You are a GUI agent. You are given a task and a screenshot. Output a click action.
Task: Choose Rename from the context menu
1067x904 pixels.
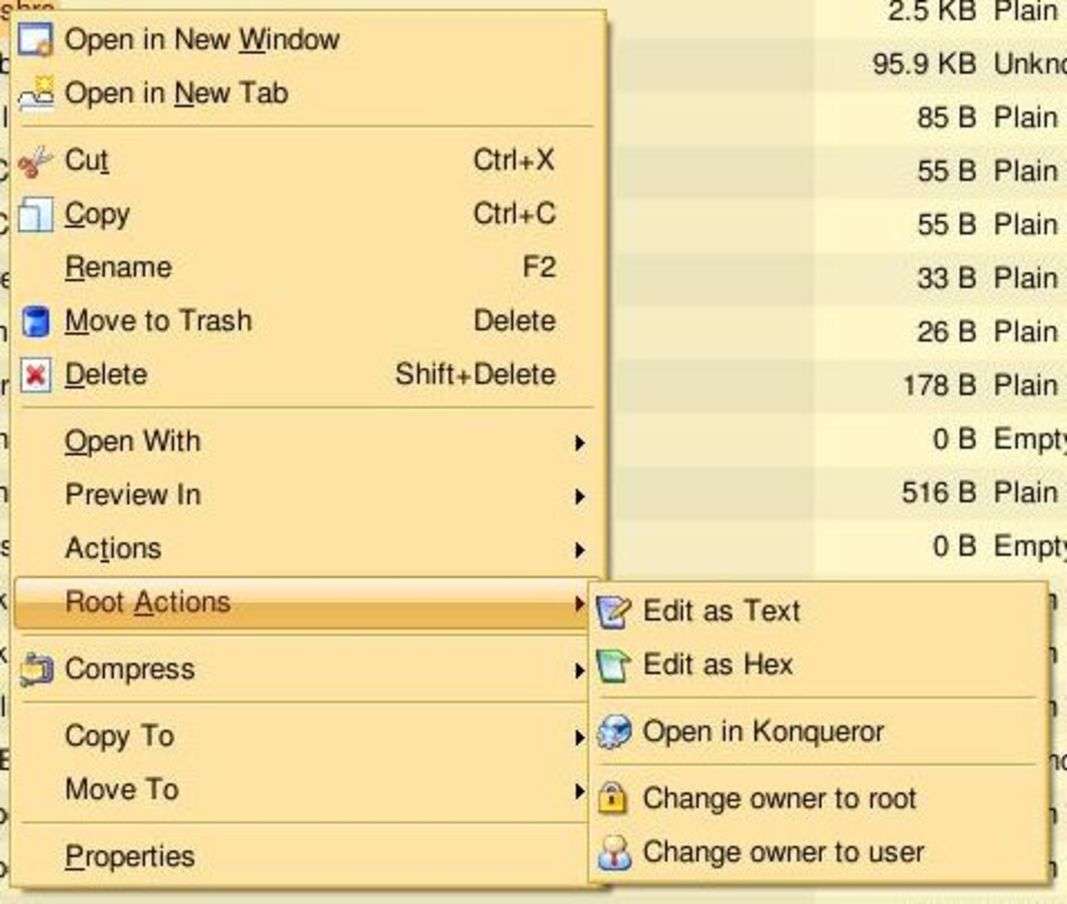(118, 268)
